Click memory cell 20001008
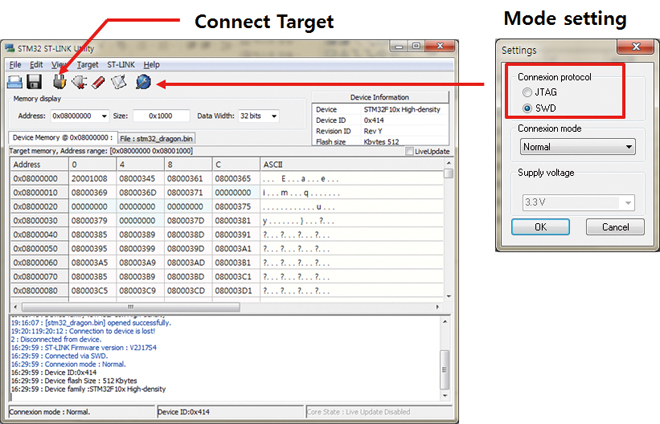The width and height of the screenshot is (660, 424). click(92, 179)
